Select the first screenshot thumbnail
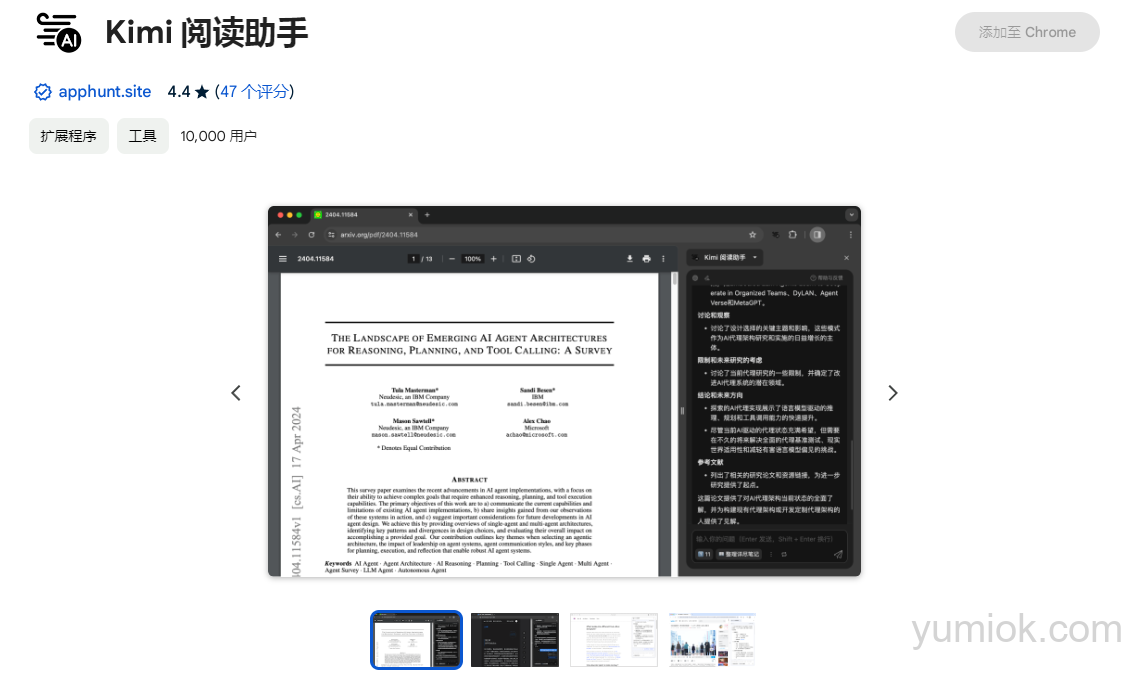Screen dimensions: 1121x700 (x=416, y=640)
